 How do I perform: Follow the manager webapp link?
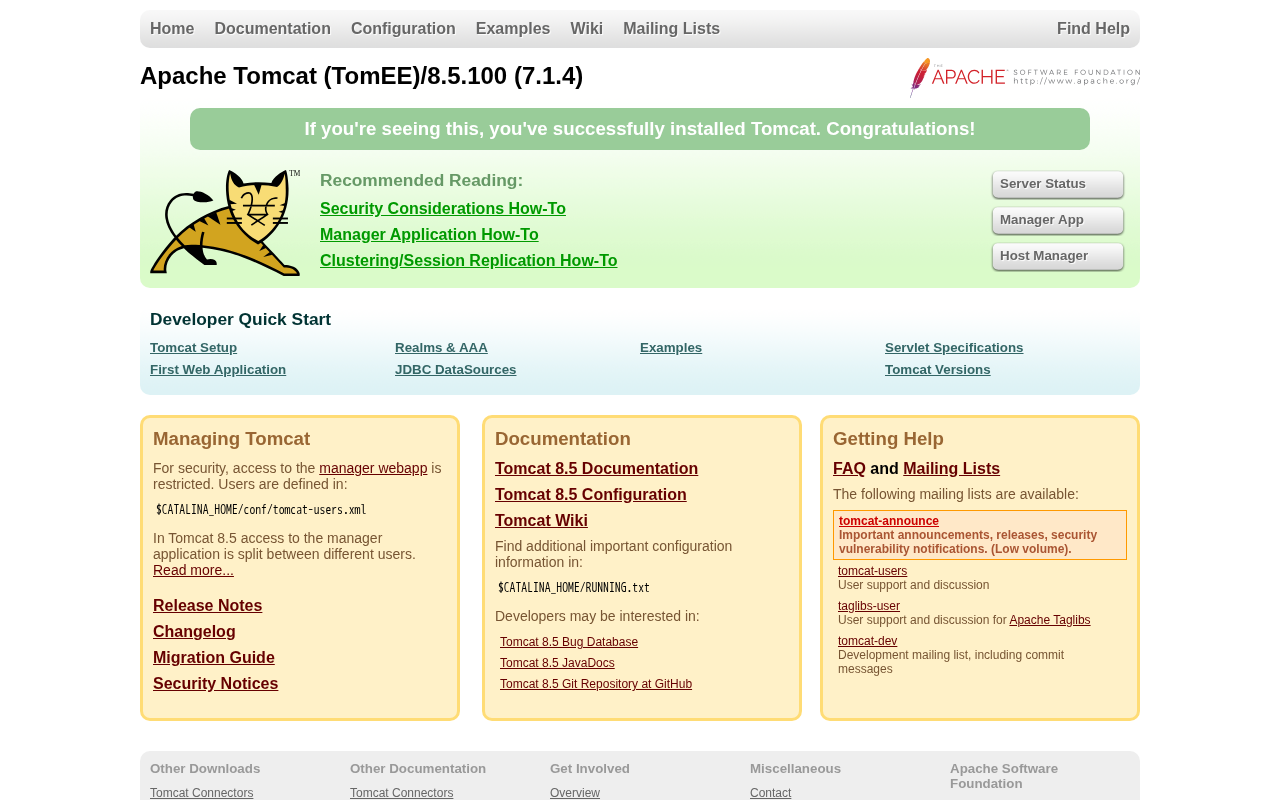[373, 468]
